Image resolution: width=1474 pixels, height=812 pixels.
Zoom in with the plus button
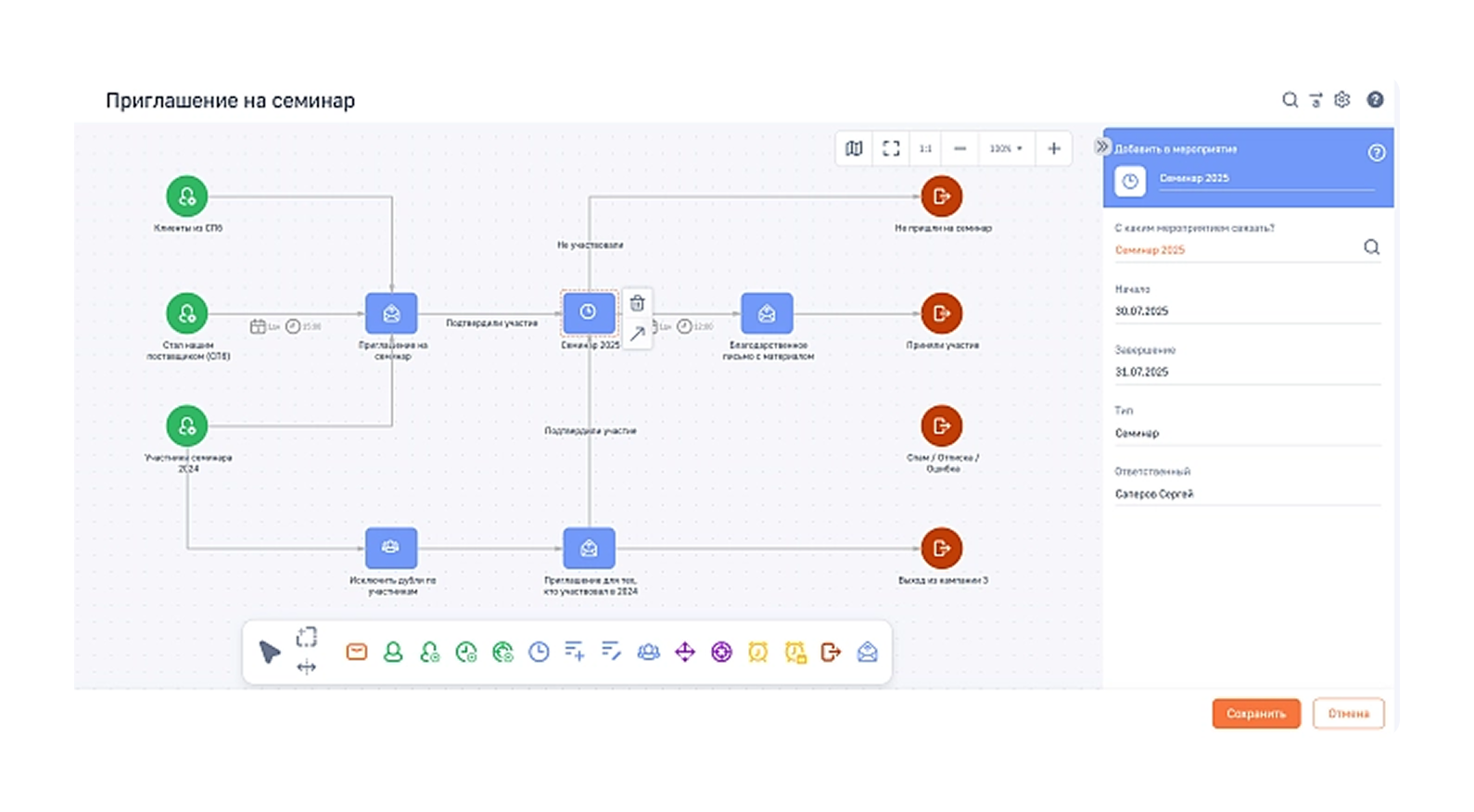(1054, 148)
